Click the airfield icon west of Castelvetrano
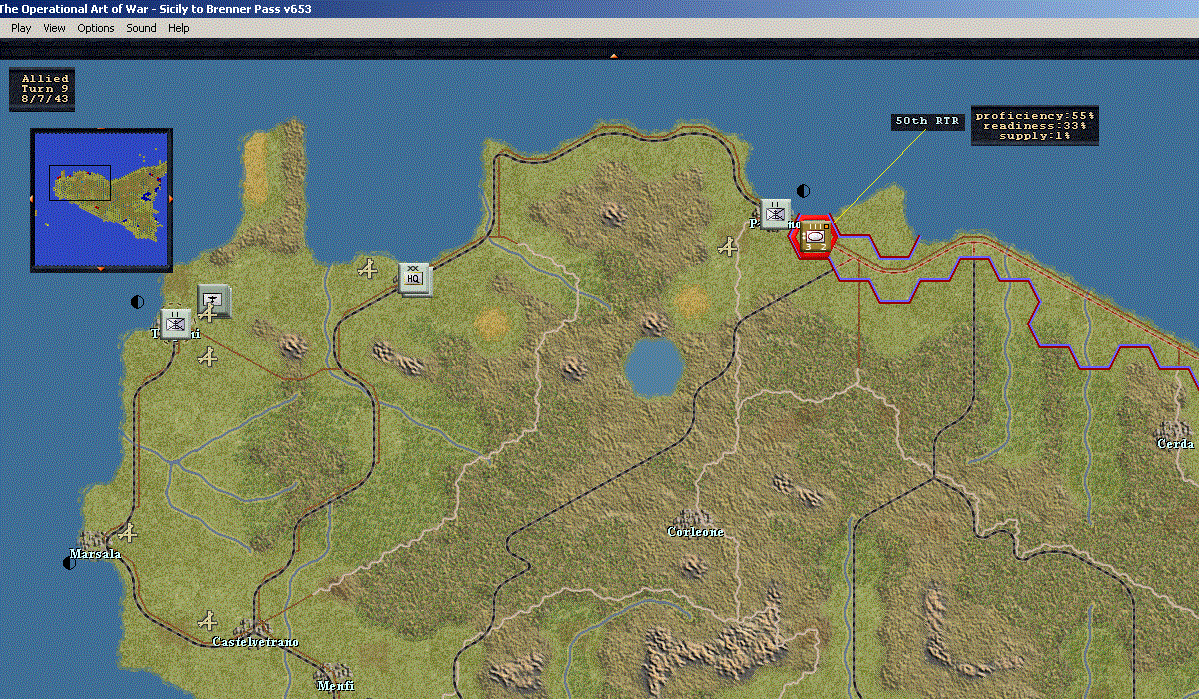 click(207, 620)
